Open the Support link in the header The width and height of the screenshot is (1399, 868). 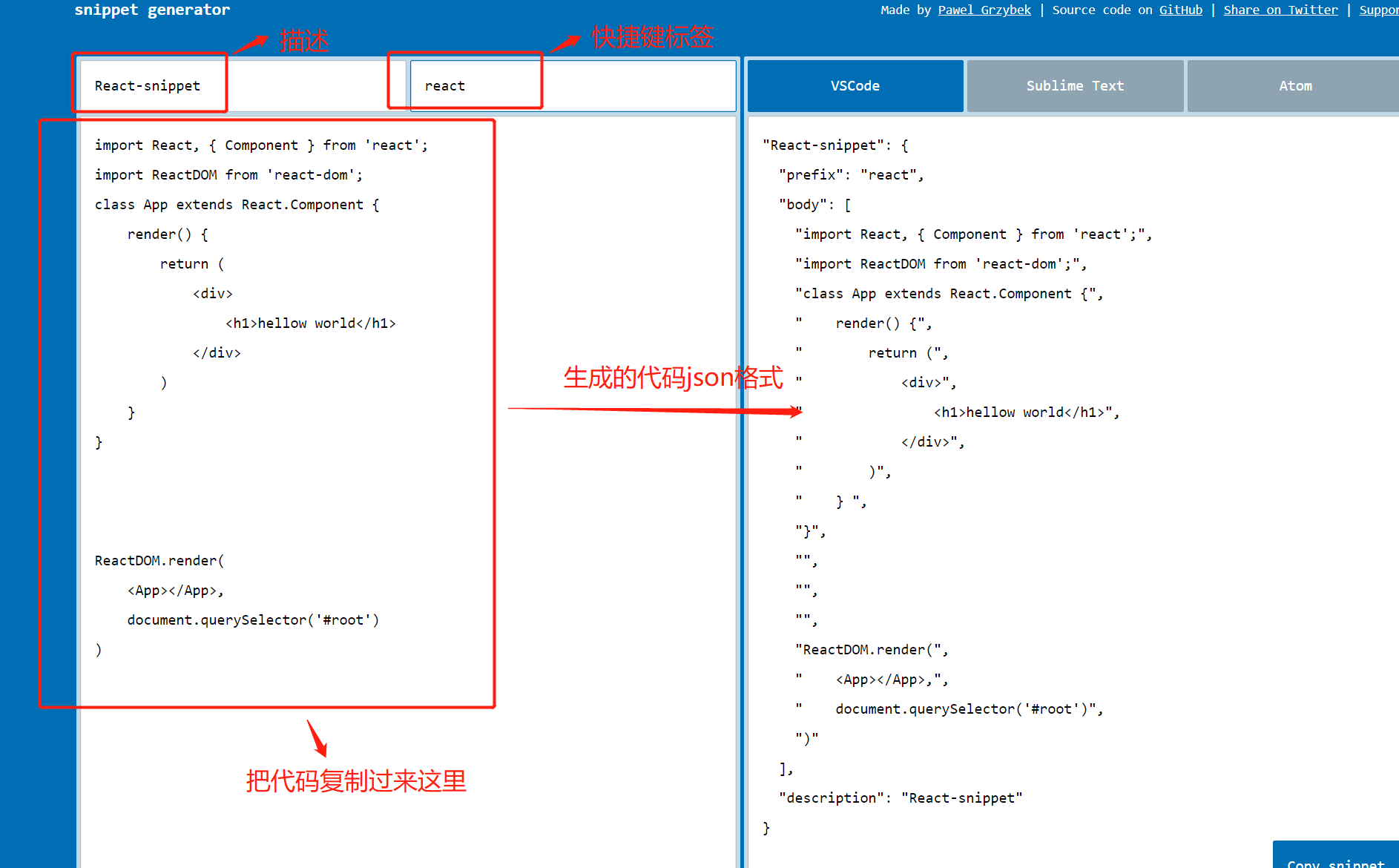coord(1378,10)
